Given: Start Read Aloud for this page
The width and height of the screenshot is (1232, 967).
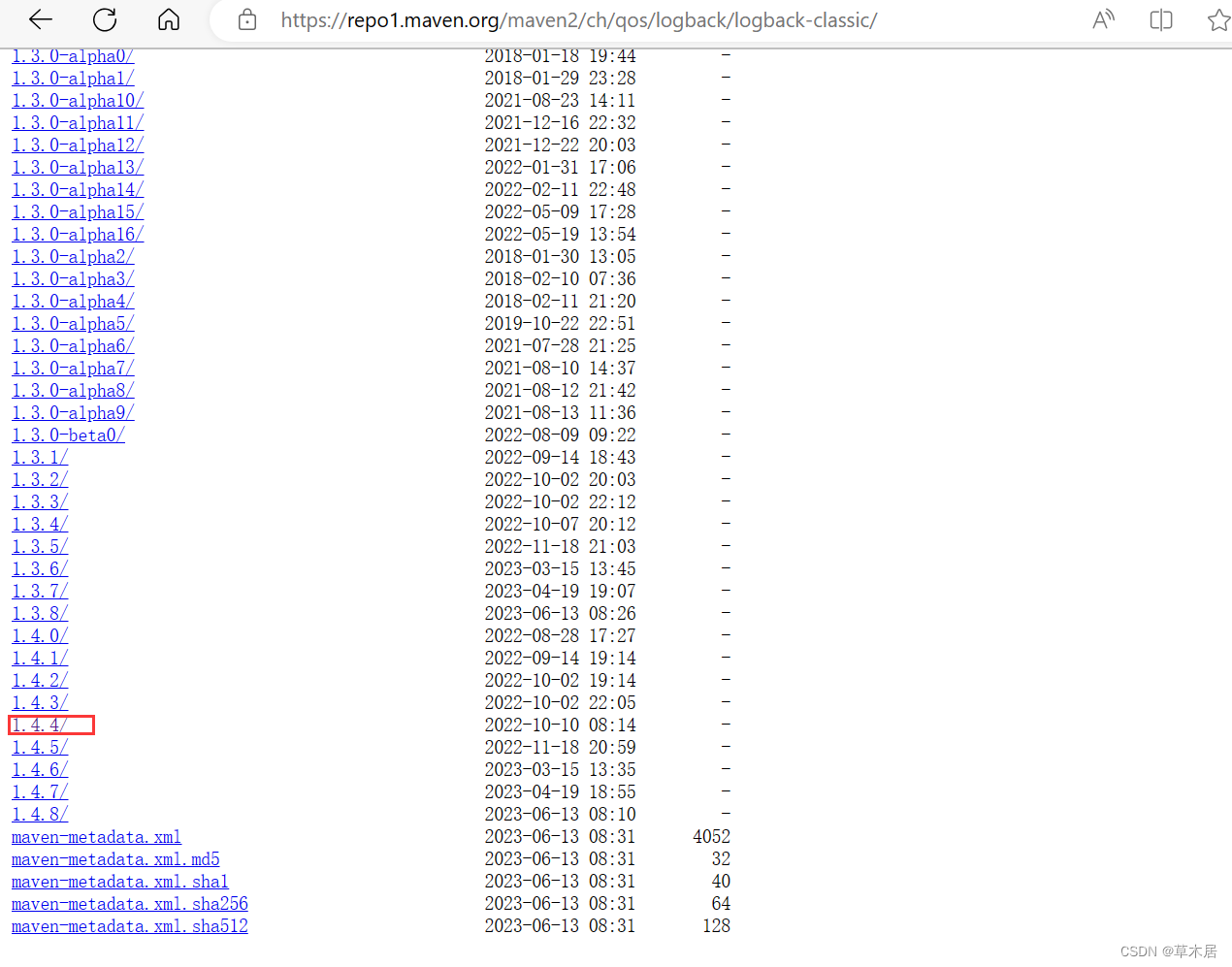Looking at the screenshot, I should [x=1103, y=19].
